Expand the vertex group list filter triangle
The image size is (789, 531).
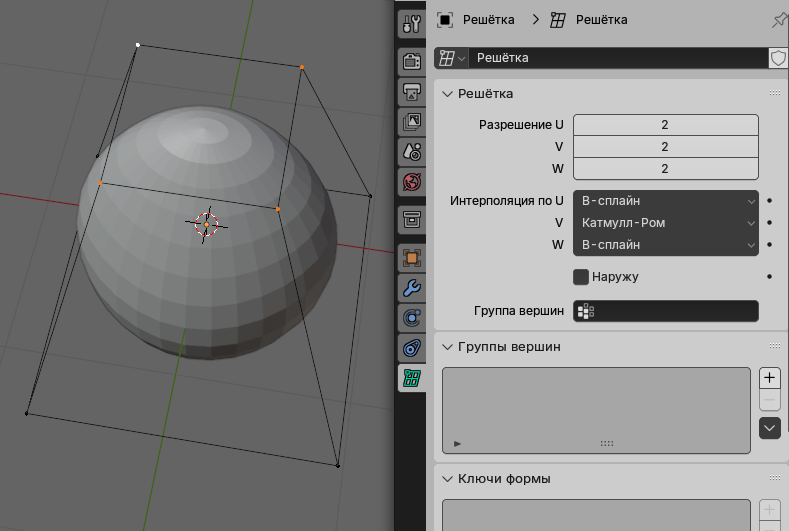pos(457,444)
